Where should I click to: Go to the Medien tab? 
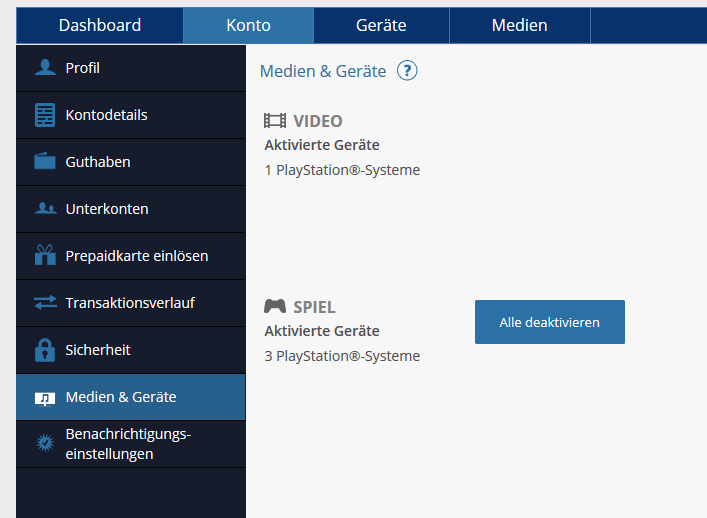520,25
